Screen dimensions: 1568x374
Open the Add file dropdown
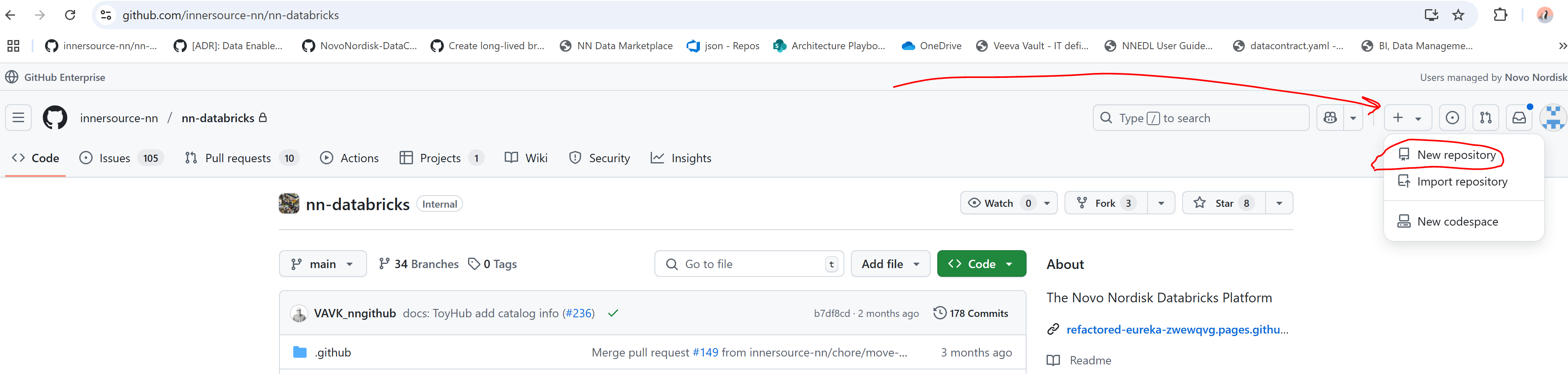[890, 264]
